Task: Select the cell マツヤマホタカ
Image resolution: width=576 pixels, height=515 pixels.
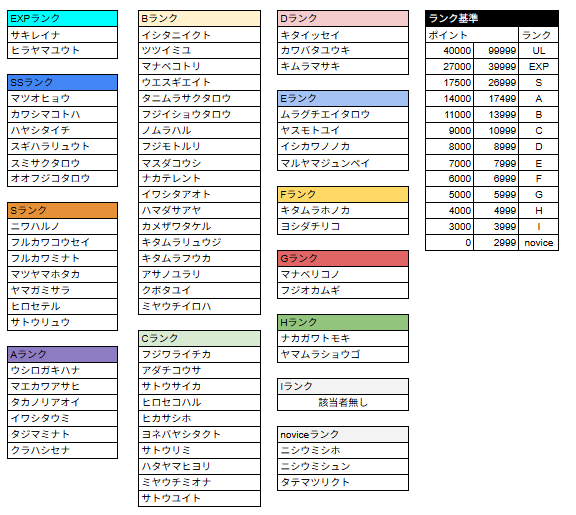Action: [62, 274]
